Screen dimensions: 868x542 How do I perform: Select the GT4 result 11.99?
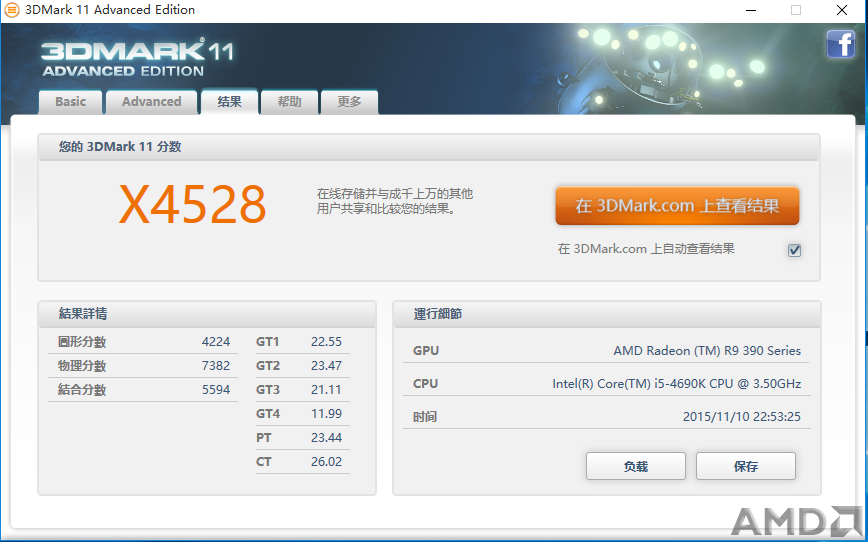[x=327, y=414]
